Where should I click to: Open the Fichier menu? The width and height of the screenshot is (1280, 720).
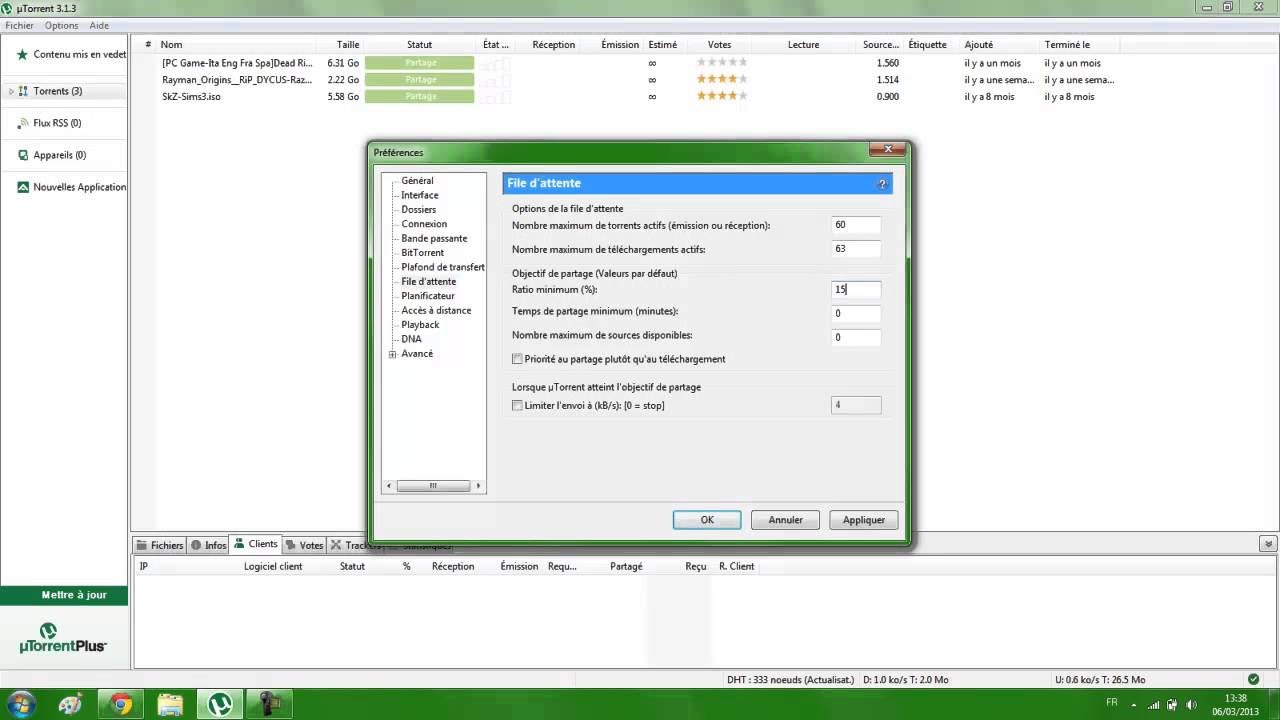point(19,25)
